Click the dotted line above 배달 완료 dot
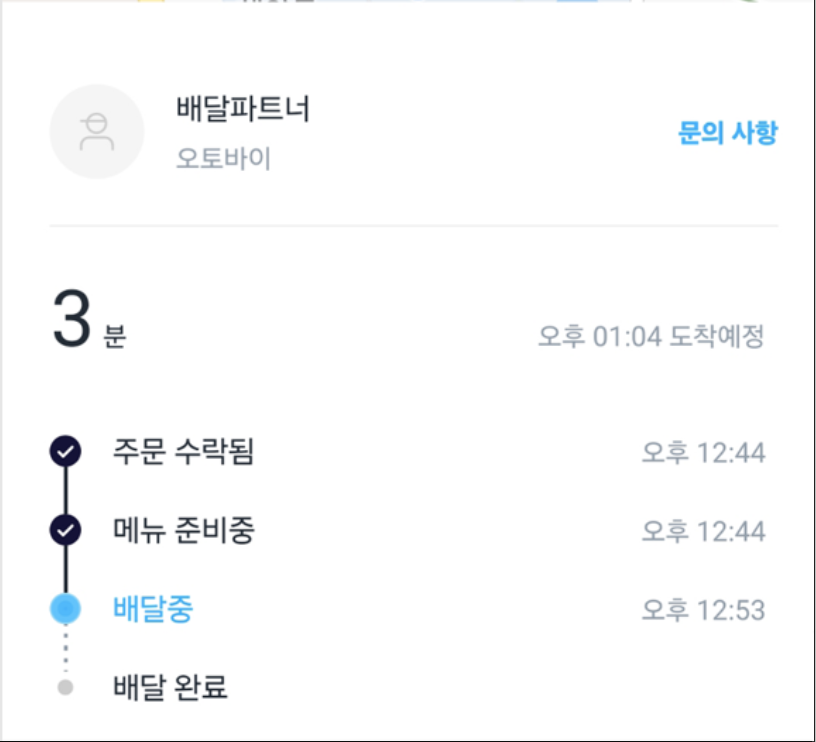The height and width of the screenshot is (742, 816). [65, 650]
